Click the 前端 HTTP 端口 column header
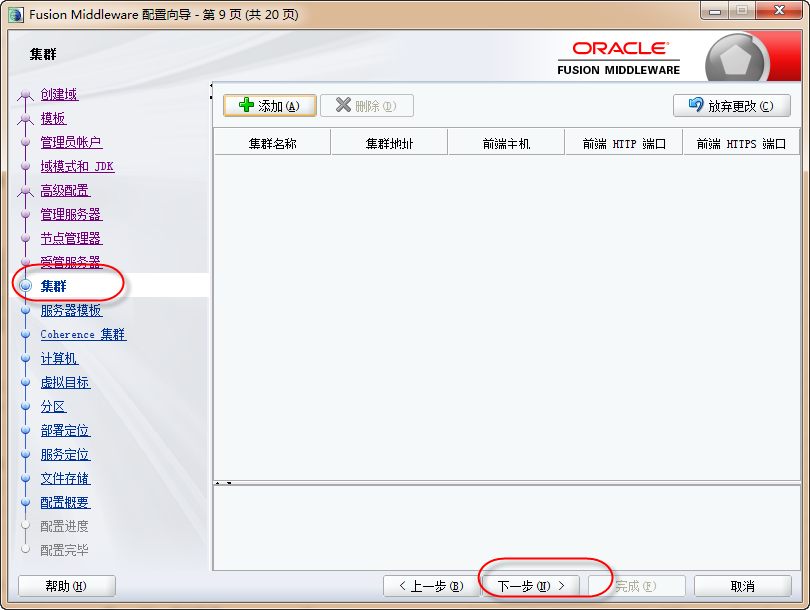The height and width of the screenshot is (610, 810). (624, 144)
